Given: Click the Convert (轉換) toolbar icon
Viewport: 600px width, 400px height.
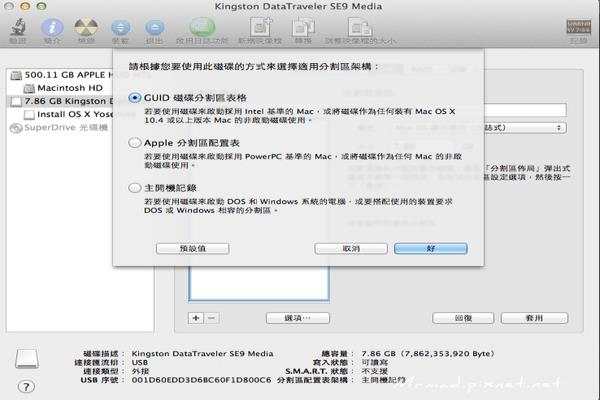Looking at the screenshot, I should (x=303, y=27).
